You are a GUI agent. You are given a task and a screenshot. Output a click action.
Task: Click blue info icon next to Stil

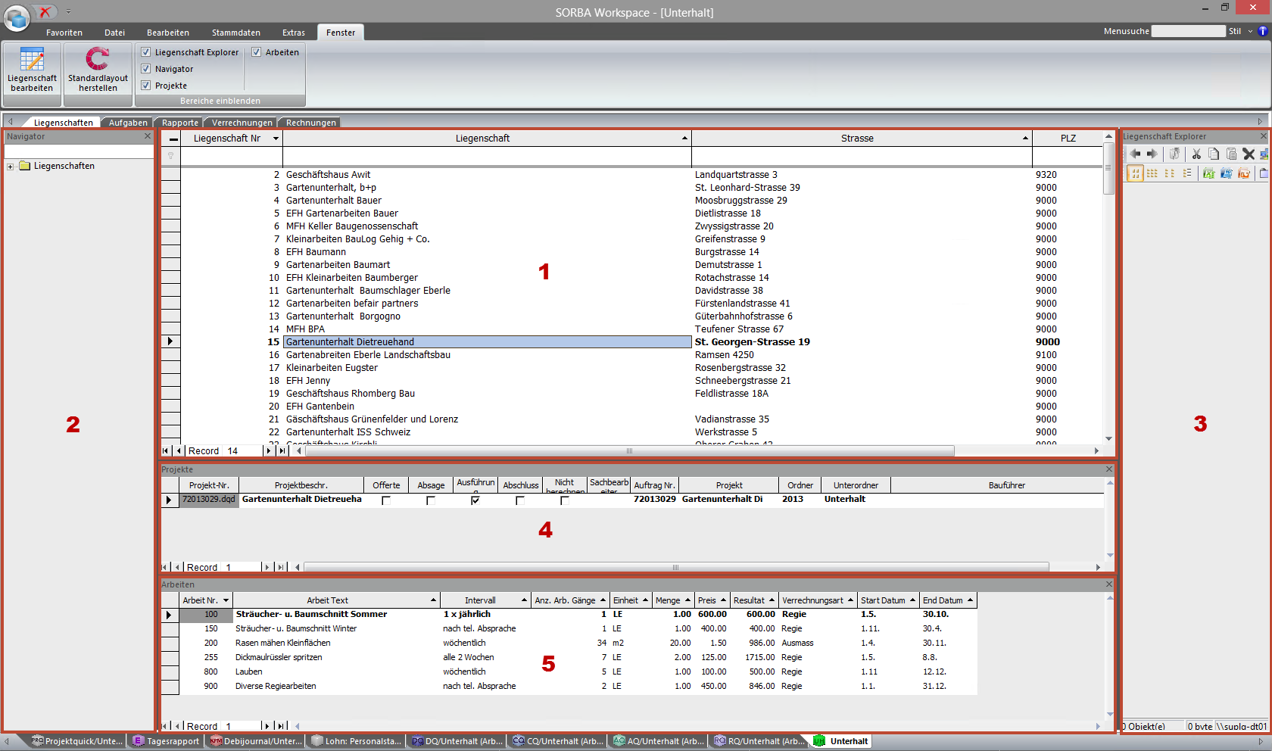tap(1262, 32)
